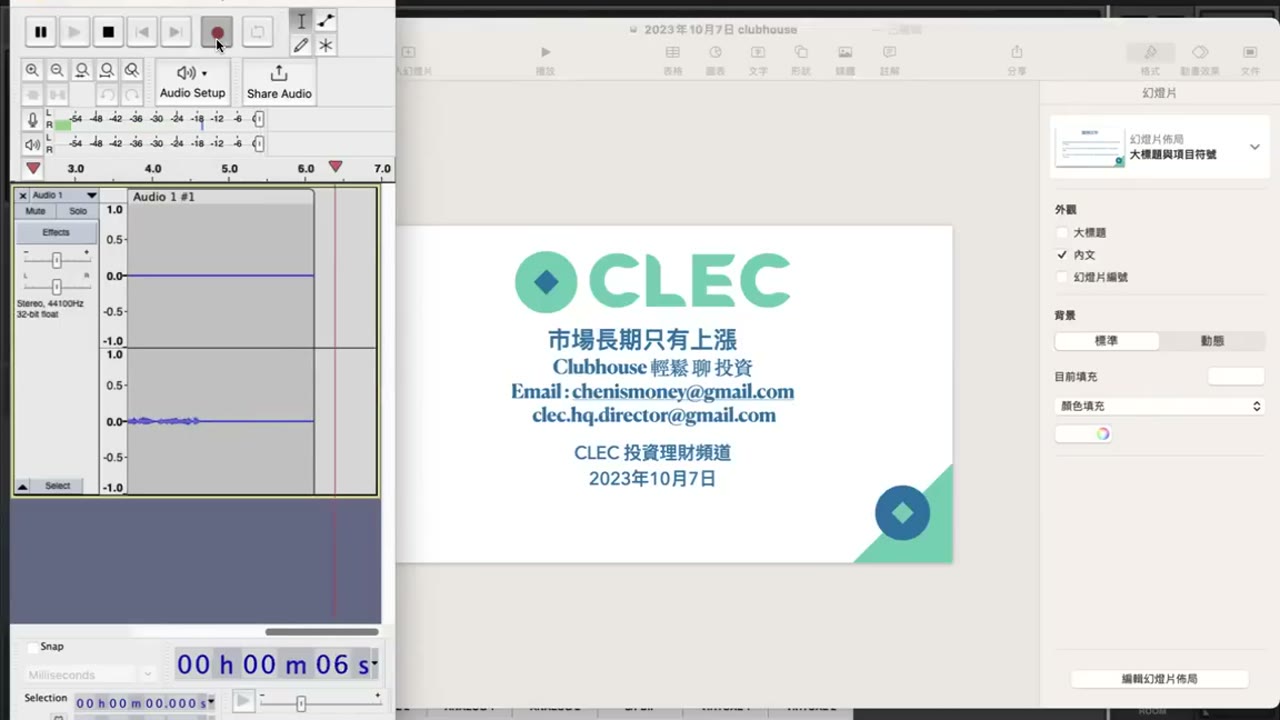Collapse Audio 1 track with triangle button
Image resolution: width=1280 pixels, height=720 pixels.
pos(23,486)
